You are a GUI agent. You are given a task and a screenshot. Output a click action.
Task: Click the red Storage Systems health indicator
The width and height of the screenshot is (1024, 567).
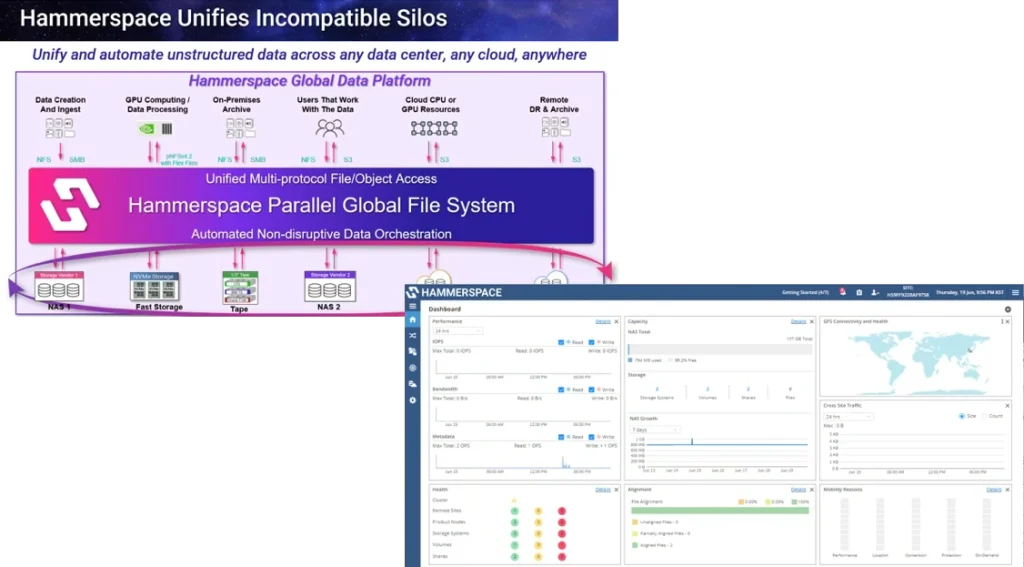coord(562,534)
